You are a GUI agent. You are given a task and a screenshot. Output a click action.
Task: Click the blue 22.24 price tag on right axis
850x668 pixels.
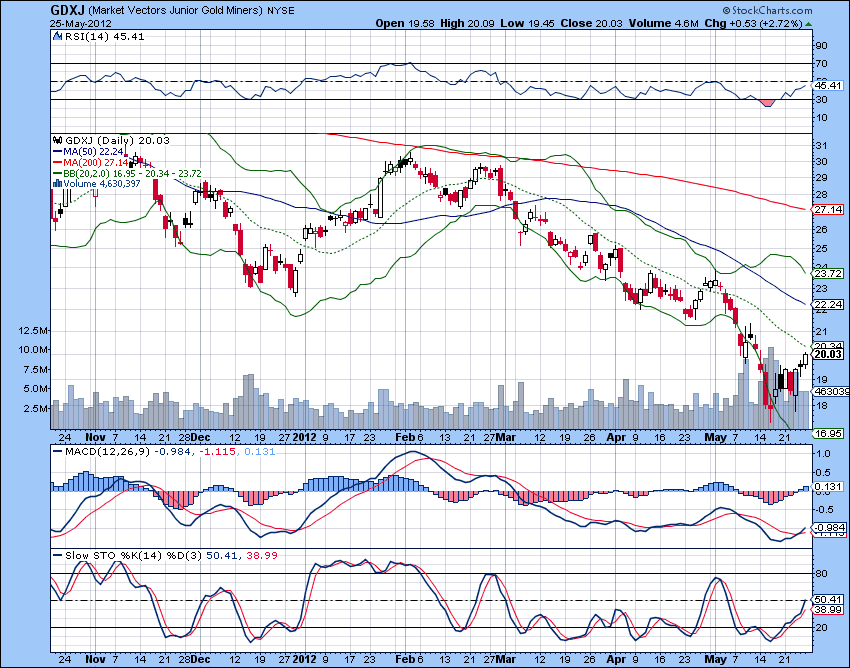pyautogui.click(x=829, y=304)
